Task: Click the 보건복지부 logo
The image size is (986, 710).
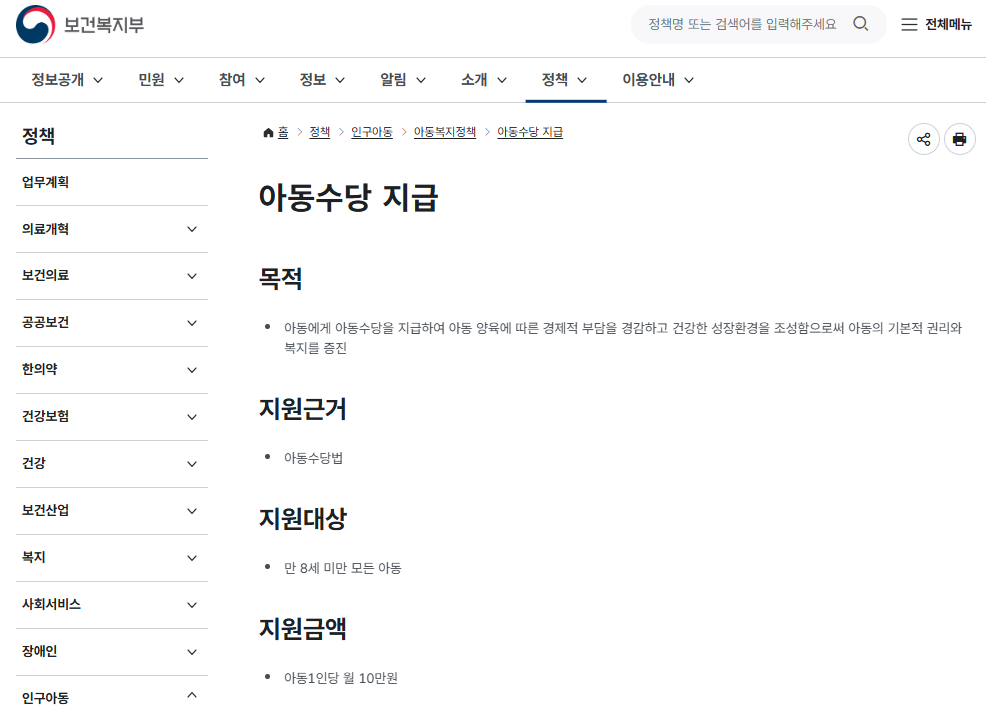Action: pyautogui.click(x=80, y=24)
